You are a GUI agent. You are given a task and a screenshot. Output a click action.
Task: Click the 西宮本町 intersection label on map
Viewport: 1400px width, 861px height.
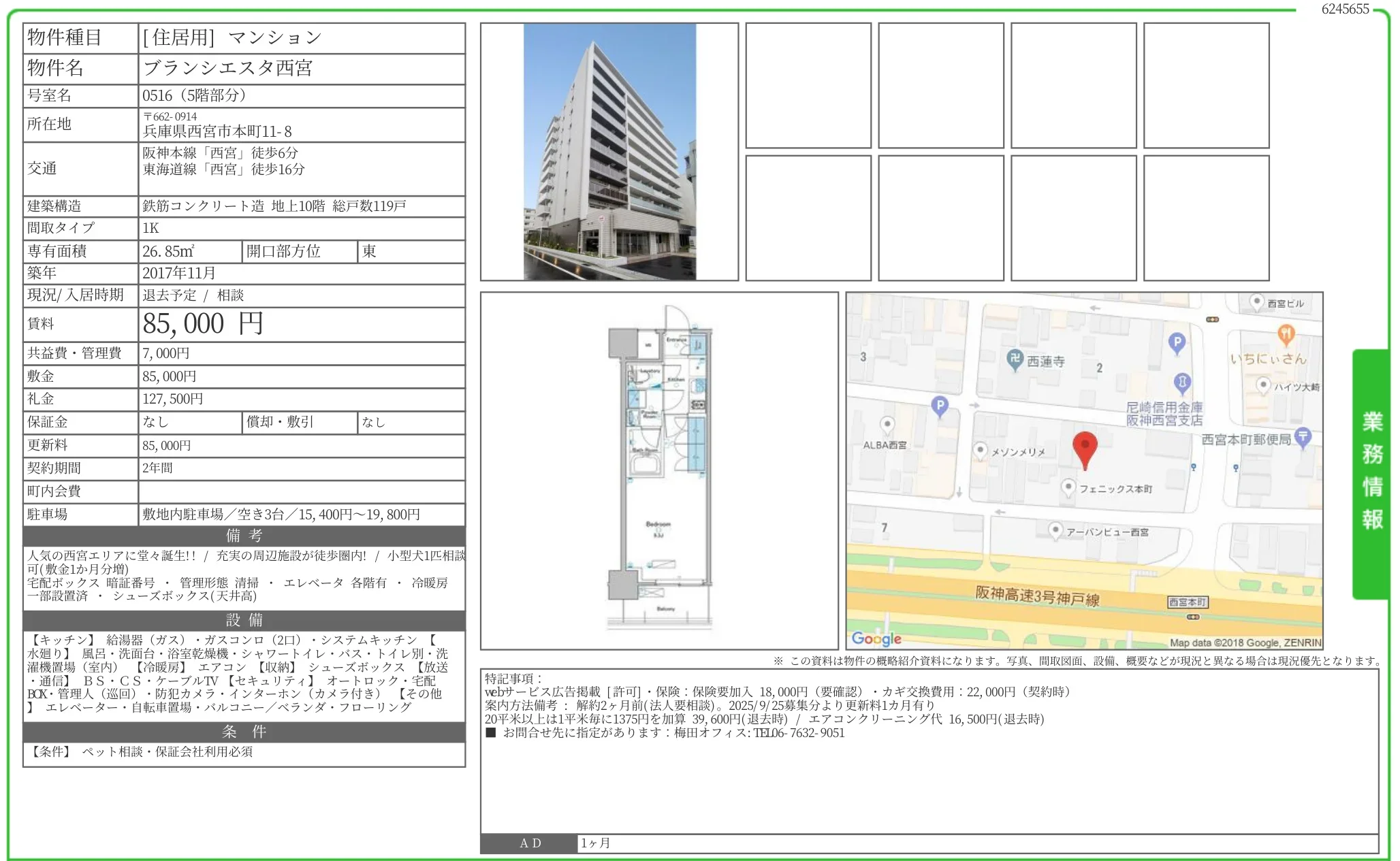(x=1188, y=602)
